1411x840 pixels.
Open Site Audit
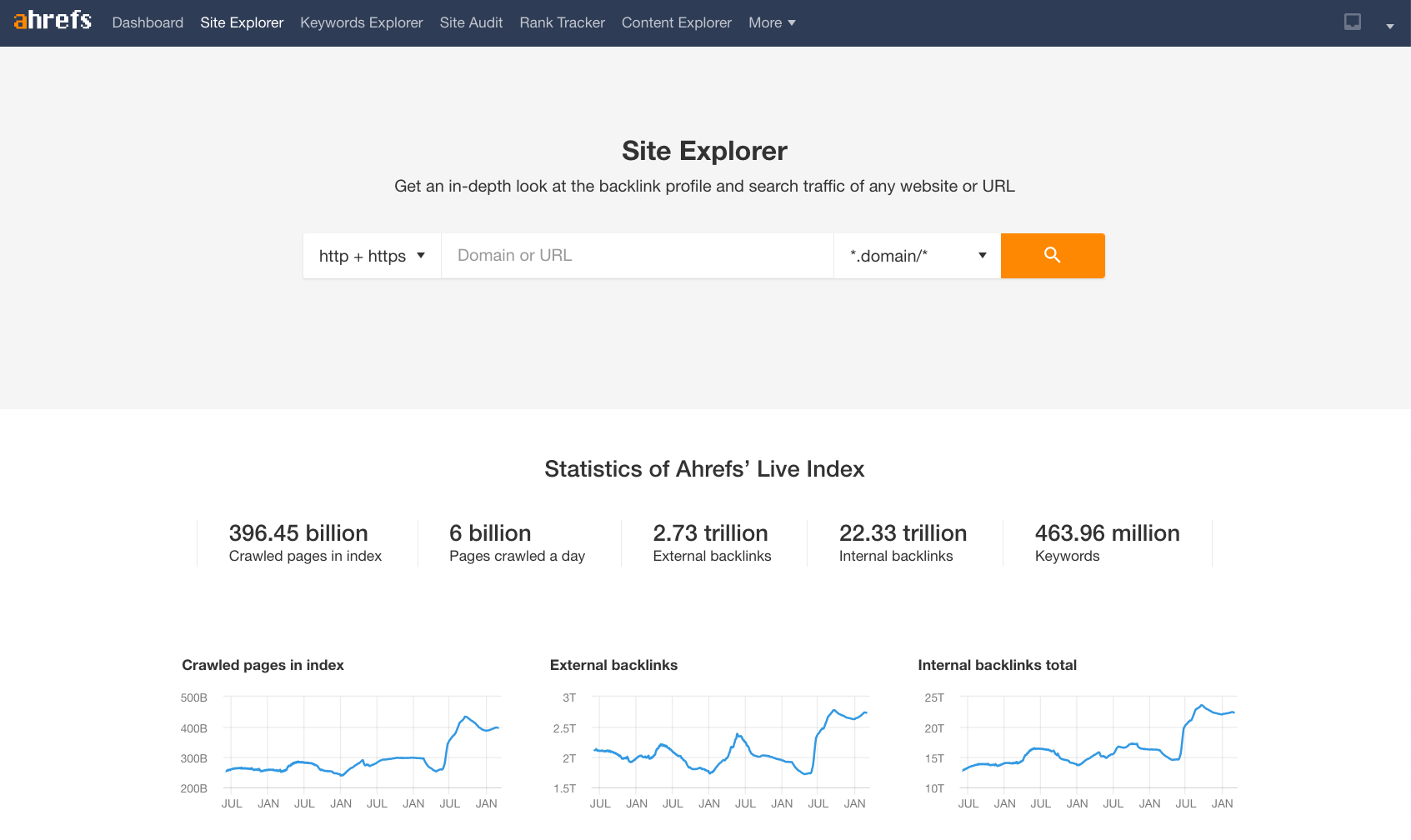(x=471, y=22)
